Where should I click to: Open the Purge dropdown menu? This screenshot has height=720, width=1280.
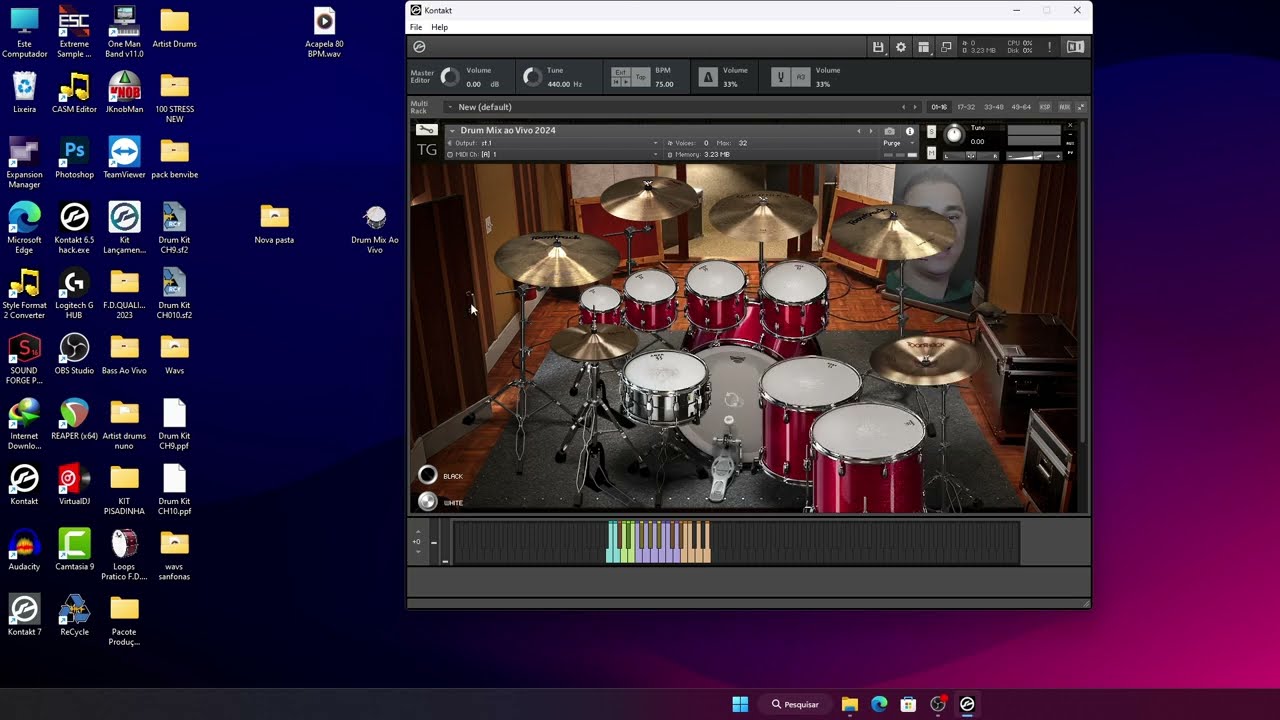coord(892,143)
